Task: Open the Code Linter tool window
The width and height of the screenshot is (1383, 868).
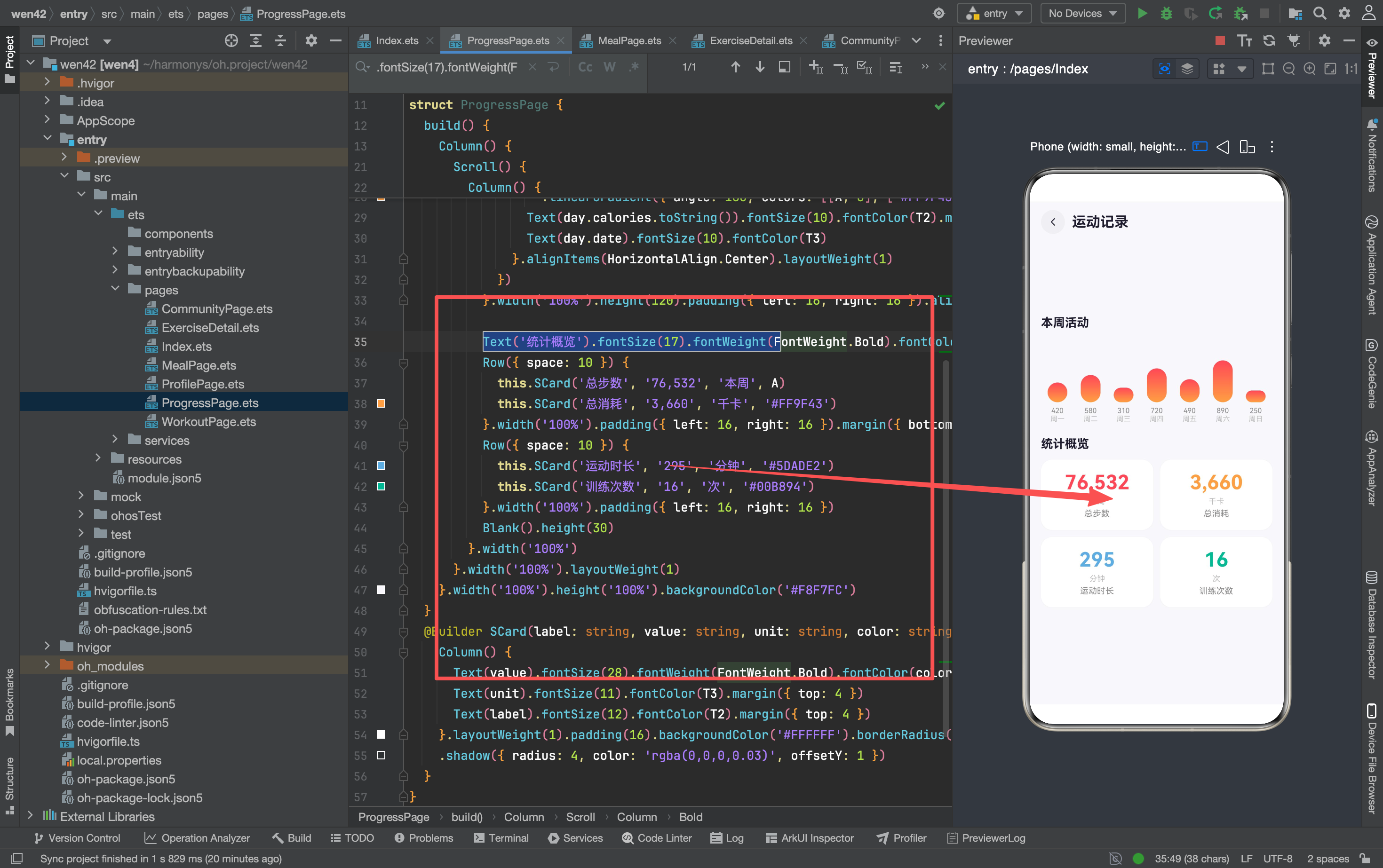Action: pos(657,838)
